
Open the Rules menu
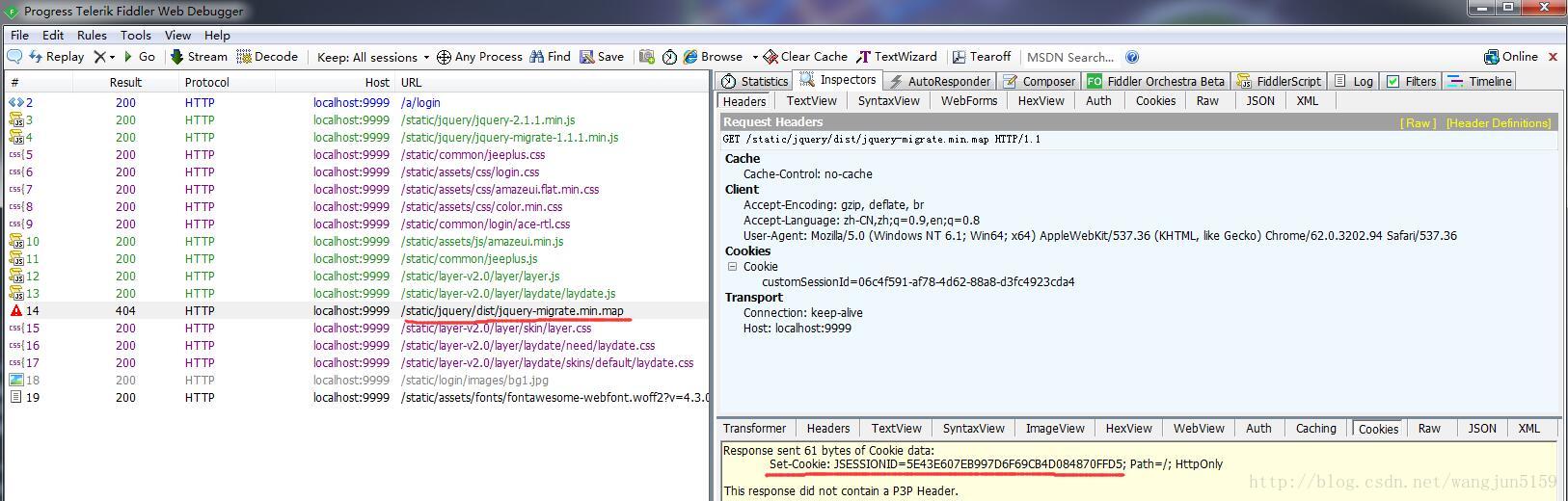coord(92,35)
